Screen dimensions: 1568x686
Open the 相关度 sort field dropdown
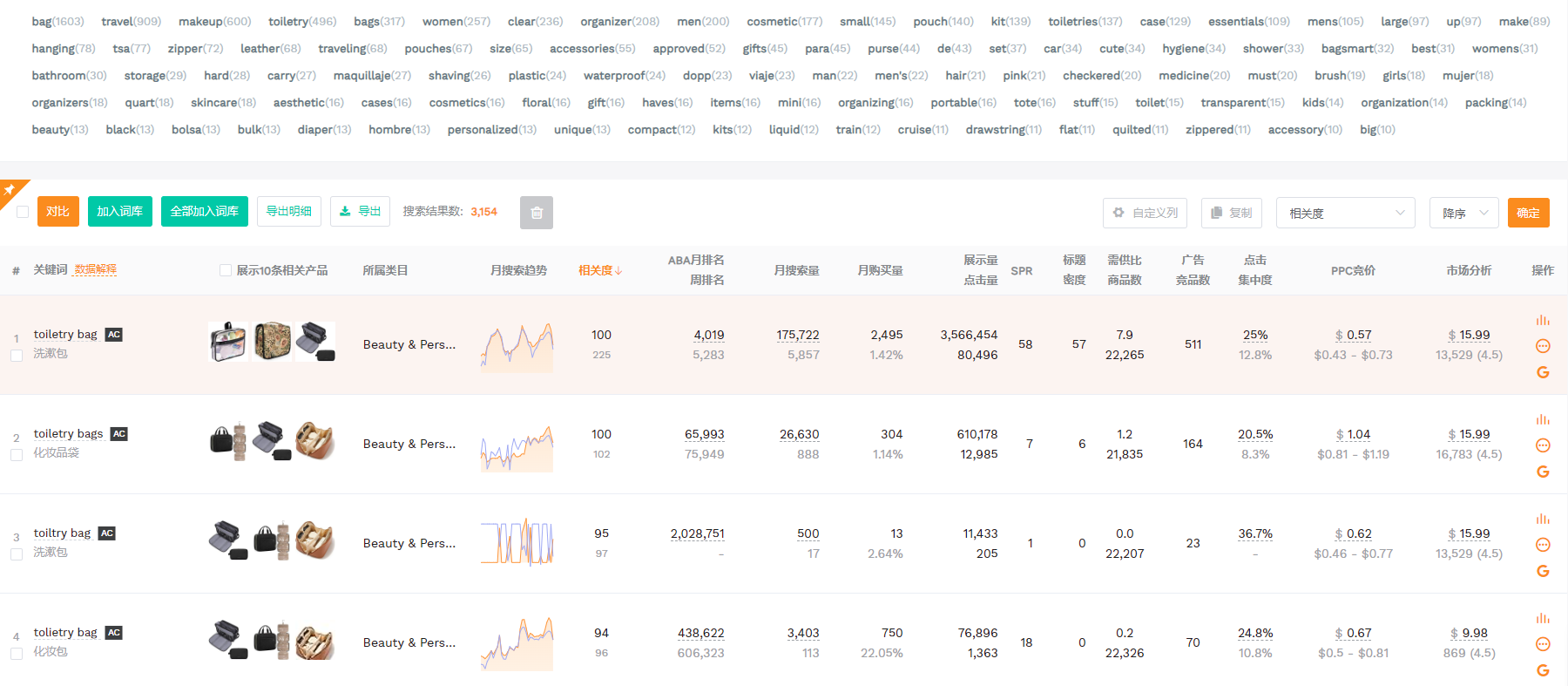1345,213
